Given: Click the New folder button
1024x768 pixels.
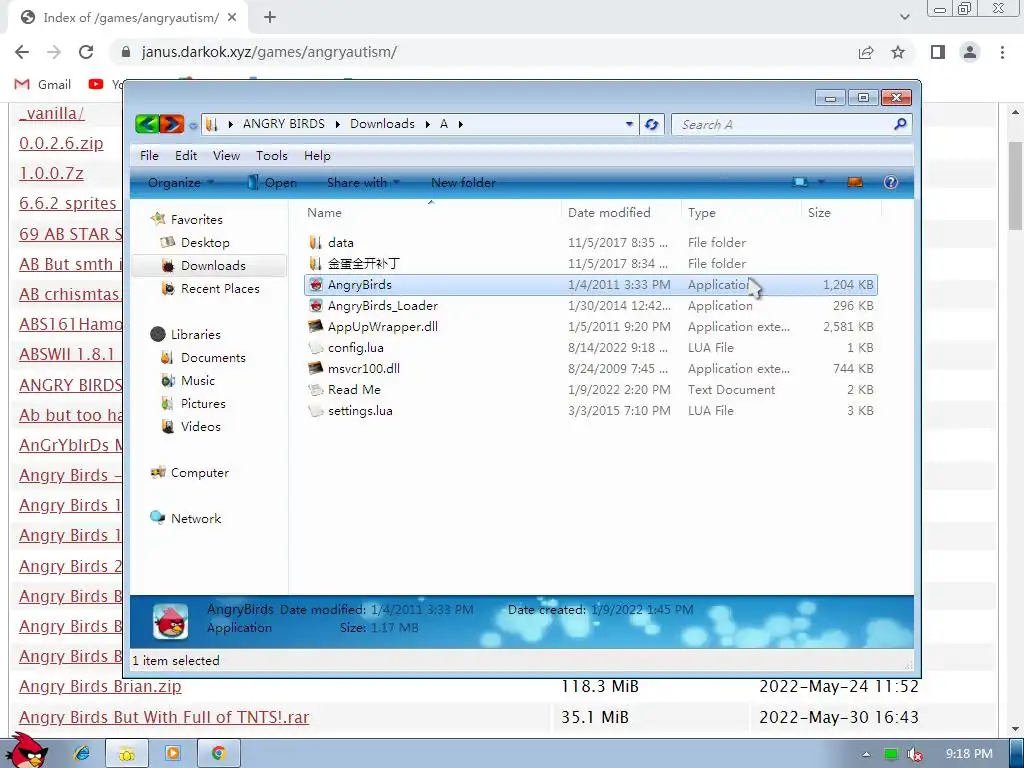Looking at the screenshot, I should pyautogui.click(x=463, y=183).
